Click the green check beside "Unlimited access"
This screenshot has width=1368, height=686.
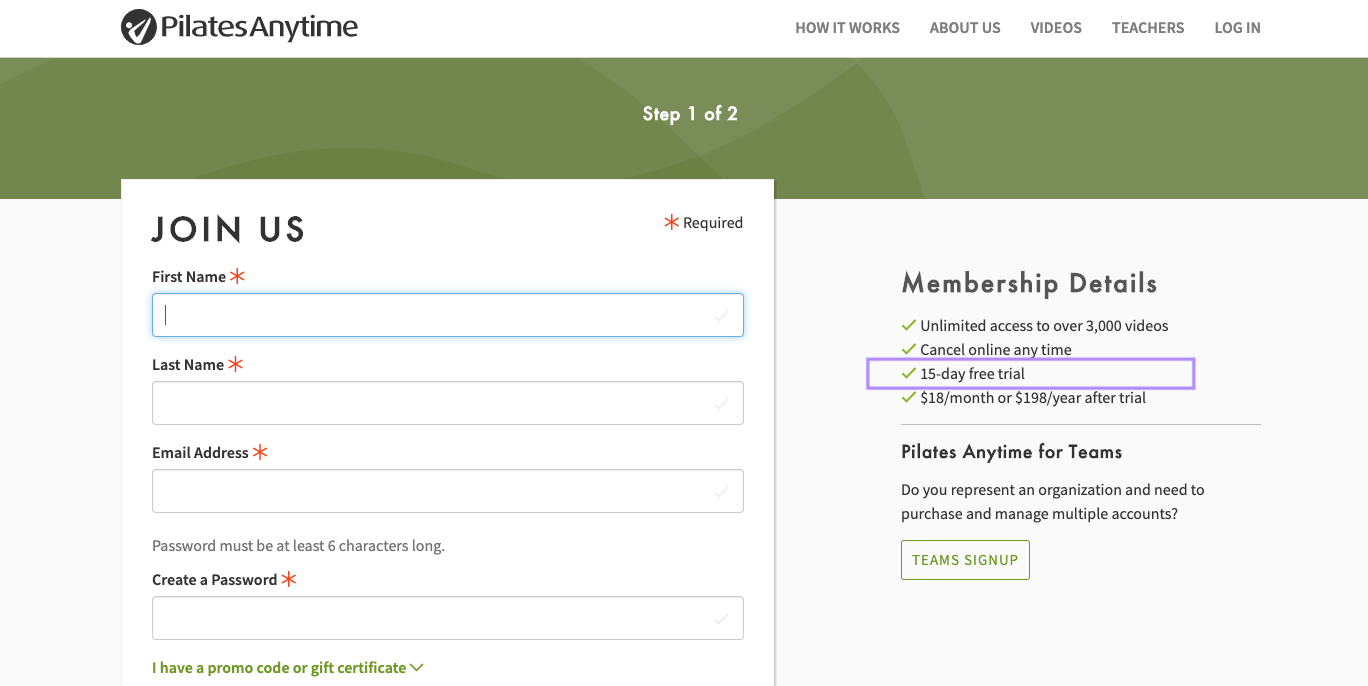pos(909,325)
